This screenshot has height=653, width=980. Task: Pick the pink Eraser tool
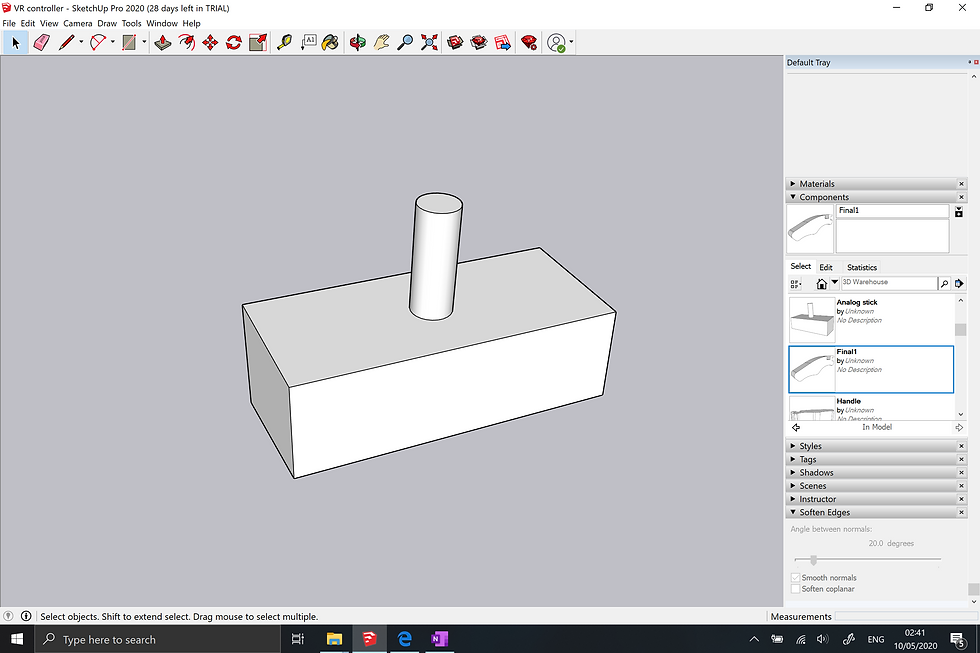[41, 42]
